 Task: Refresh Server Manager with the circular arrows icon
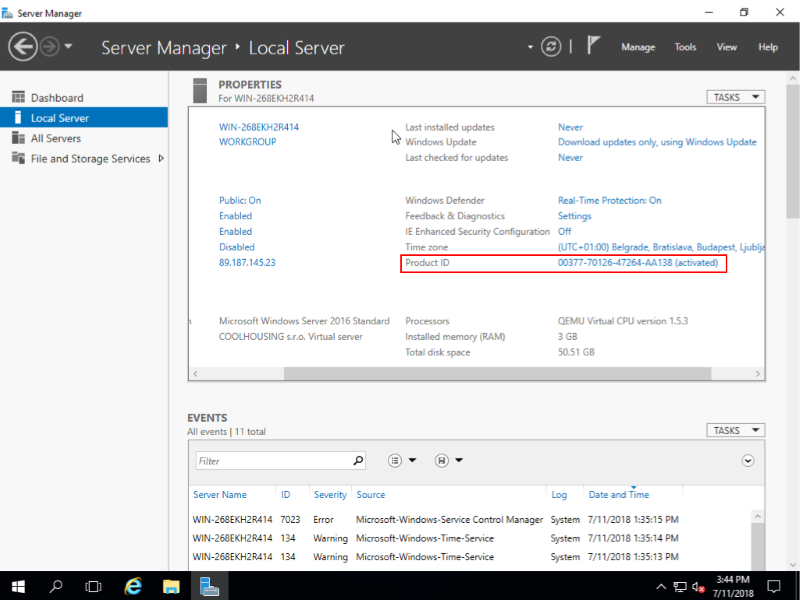(551, 47)
